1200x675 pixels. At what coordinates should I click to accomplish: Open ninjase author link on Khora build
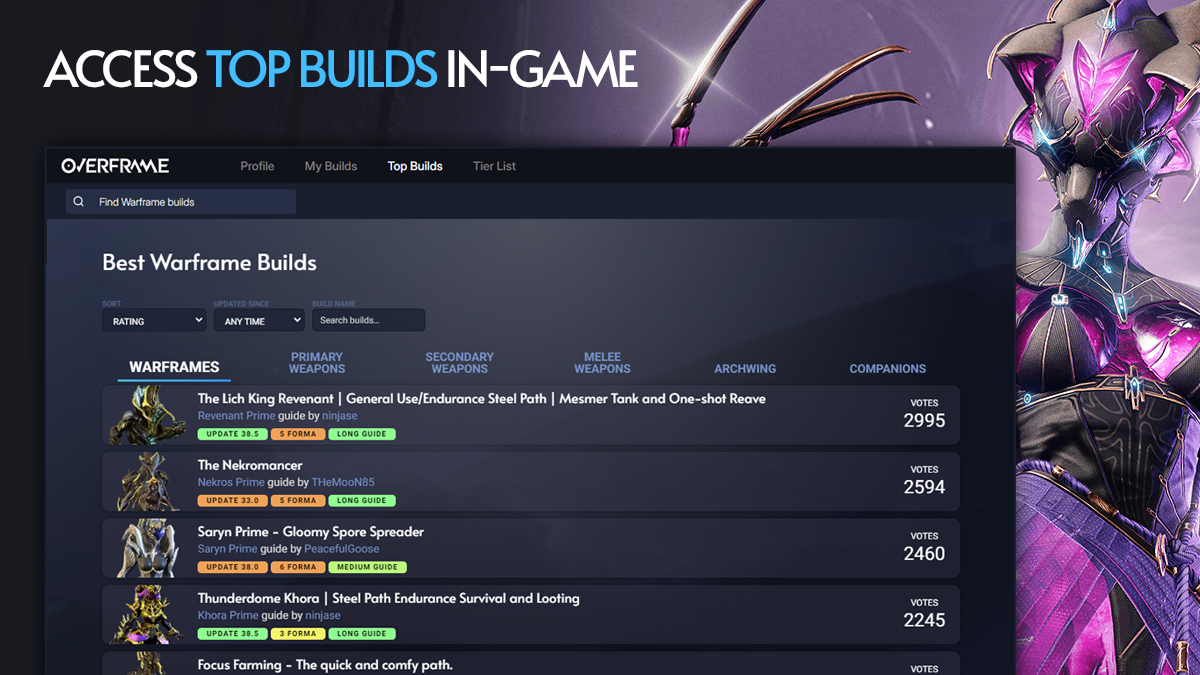[x=323, y=615]
